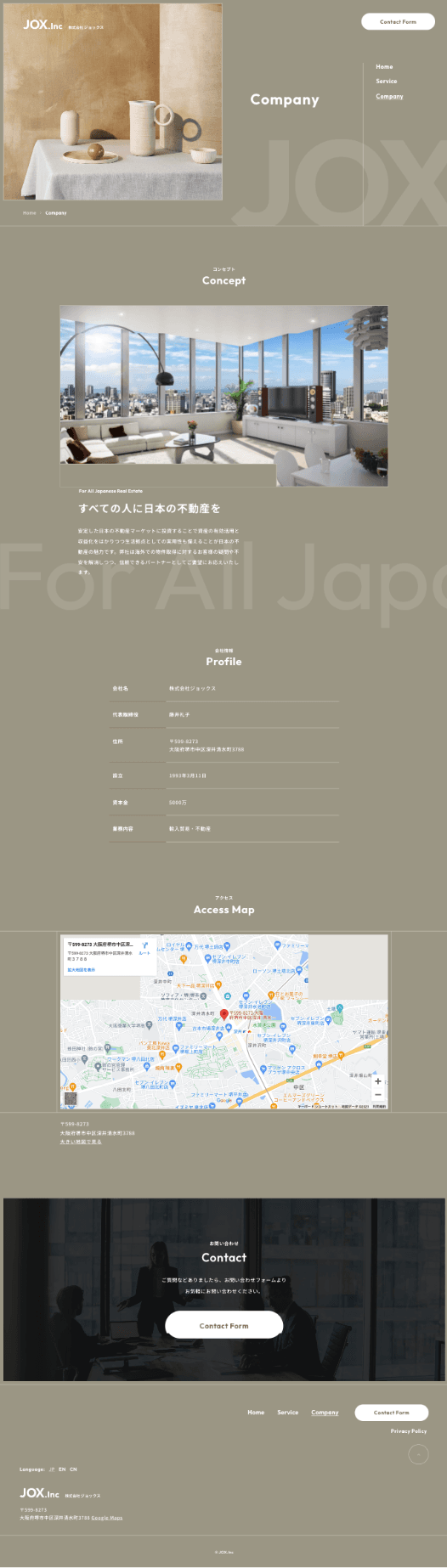Switch language to EN

62,1469
